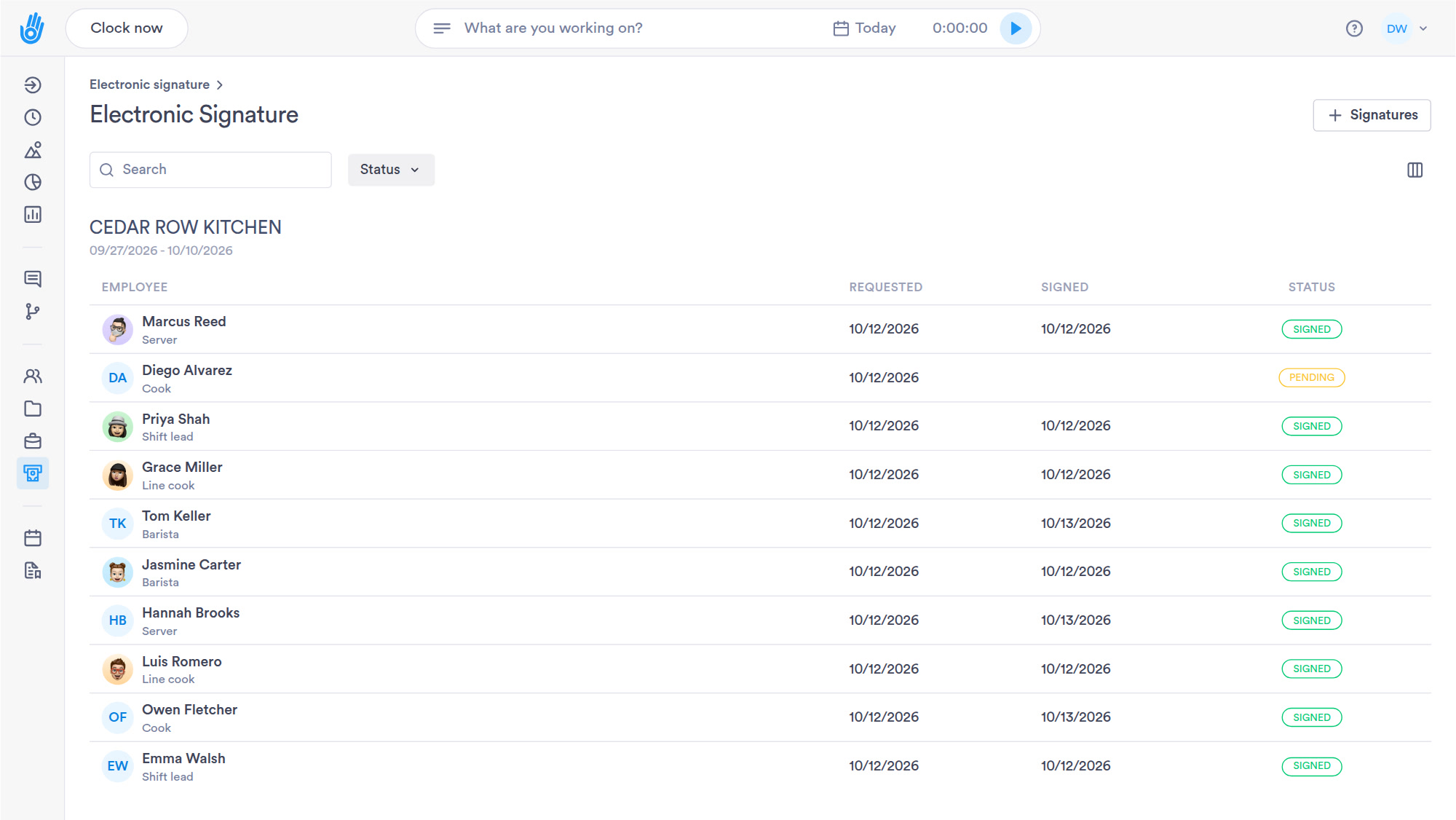Open the Today date picker

(x=864, y=28)
